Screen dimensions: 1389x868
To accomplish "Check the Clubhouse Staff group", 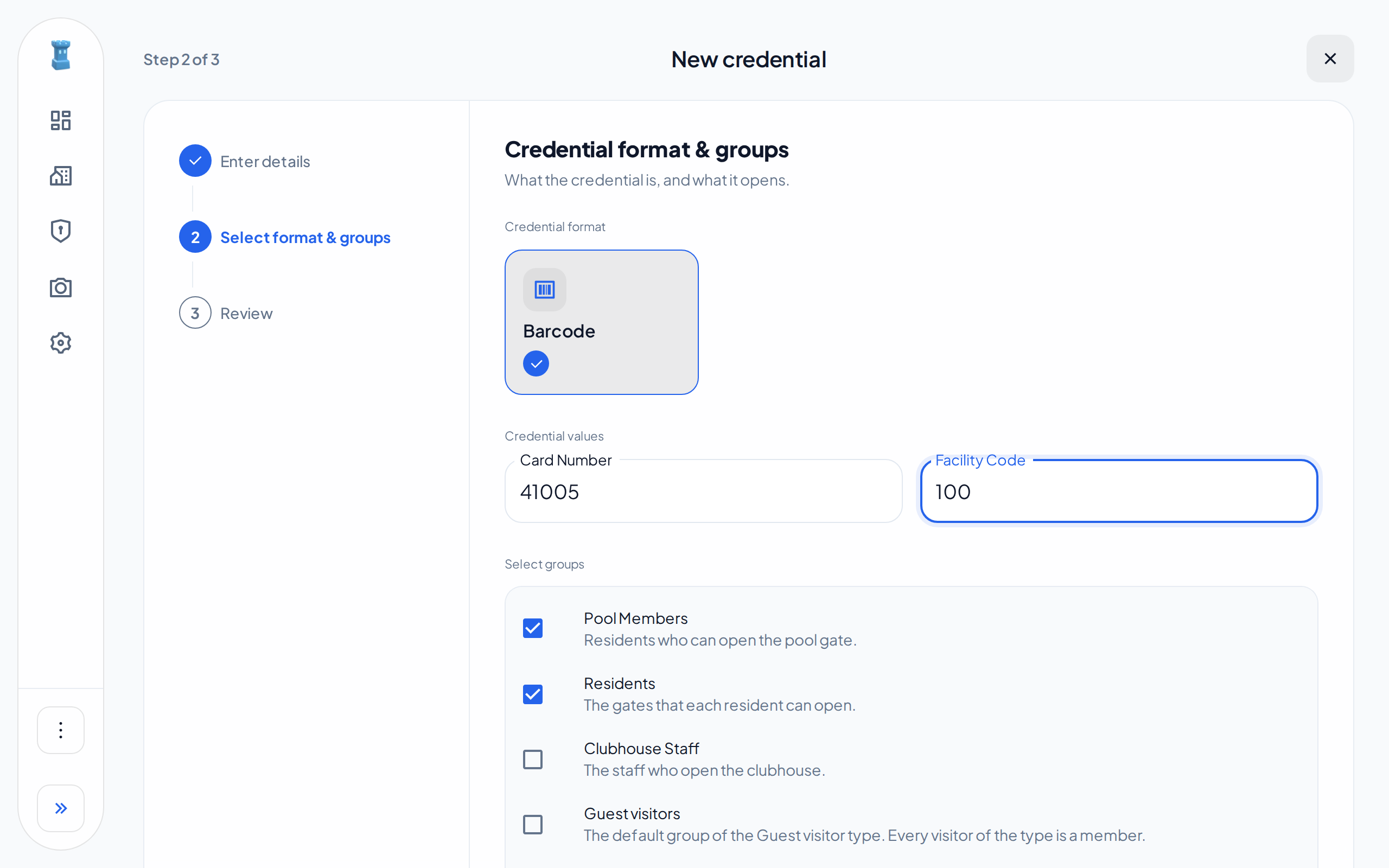I will click(x=533, y=759).
